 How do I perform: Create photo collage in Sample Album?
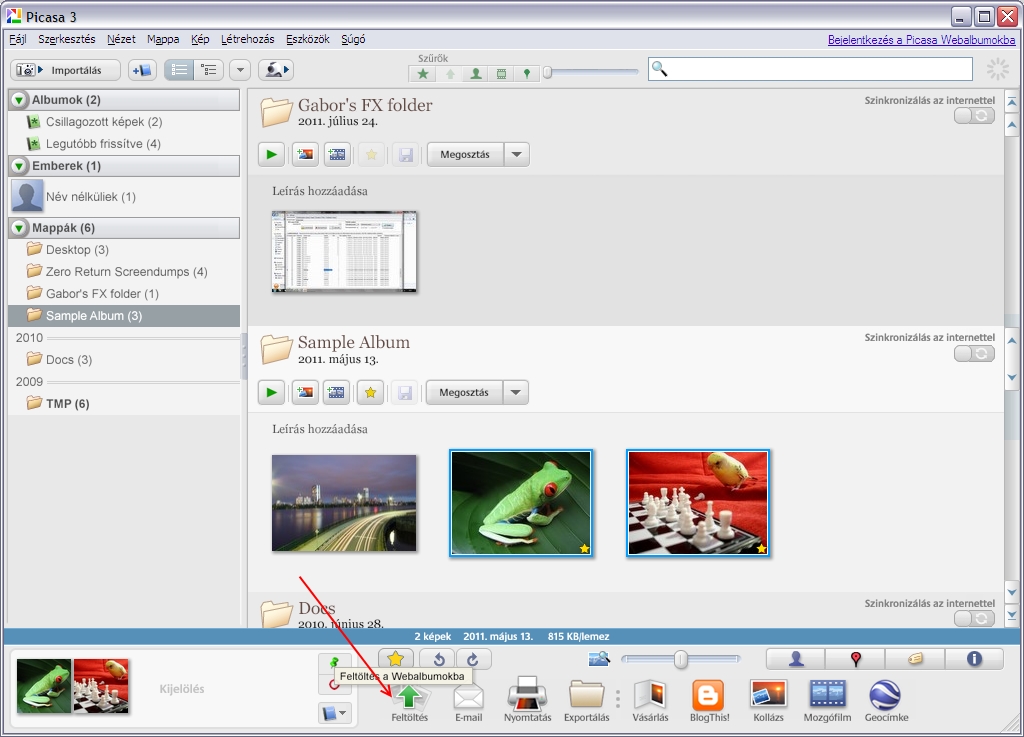[305, 392]
